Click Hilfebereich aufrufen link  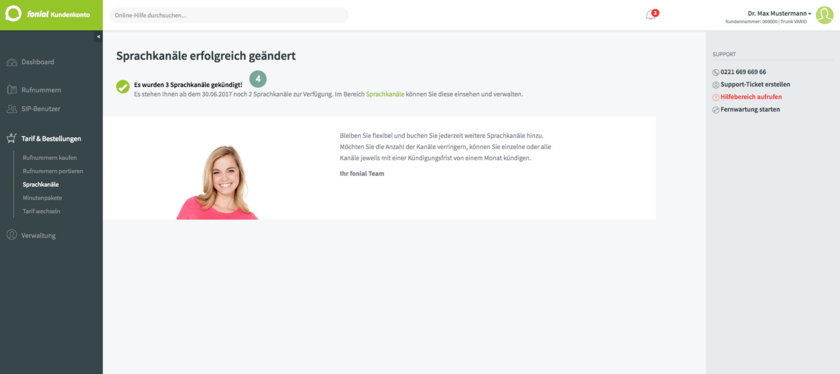[x=751, y=97]
